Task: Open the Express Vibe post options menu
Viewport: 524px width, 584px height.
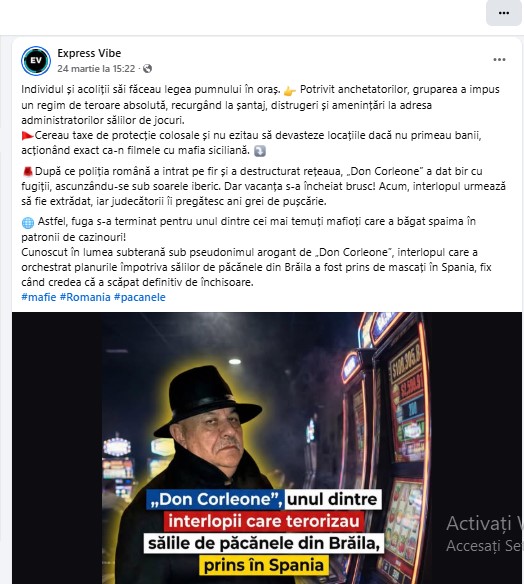Action: pos(499,60)
